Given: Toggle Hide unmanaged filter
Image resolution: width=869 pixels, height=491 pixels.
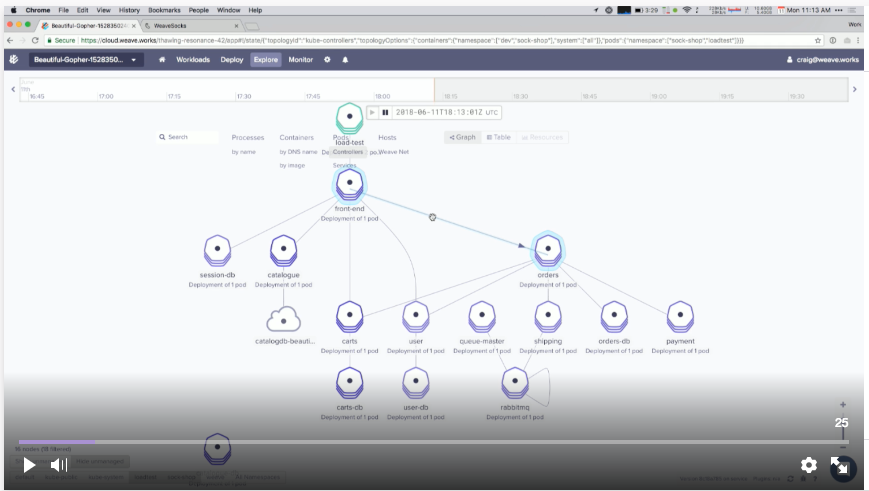Looking at the screenshot, I should tap(99, 461).
